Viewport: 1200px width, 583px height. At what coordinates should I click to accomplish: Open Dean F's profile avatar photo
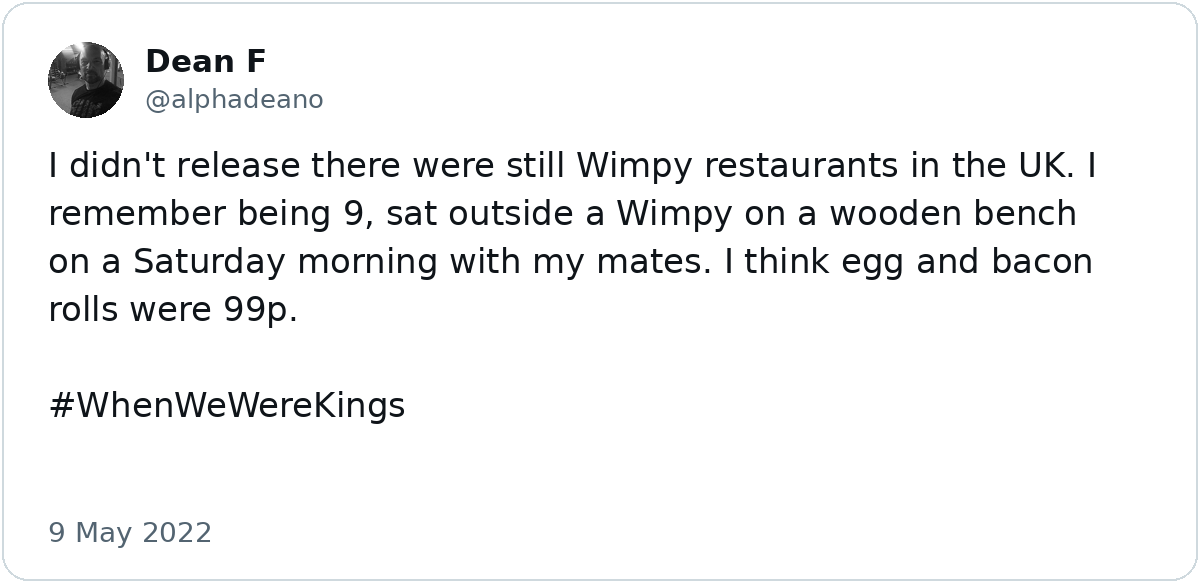pos(86,80)
